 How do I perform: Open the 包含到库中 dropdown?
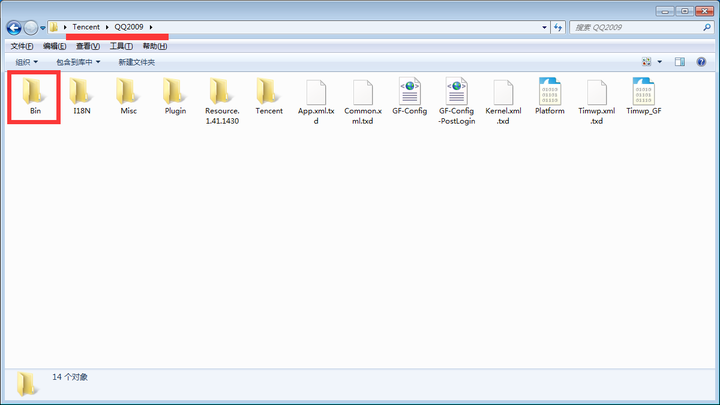click(78, 62)
